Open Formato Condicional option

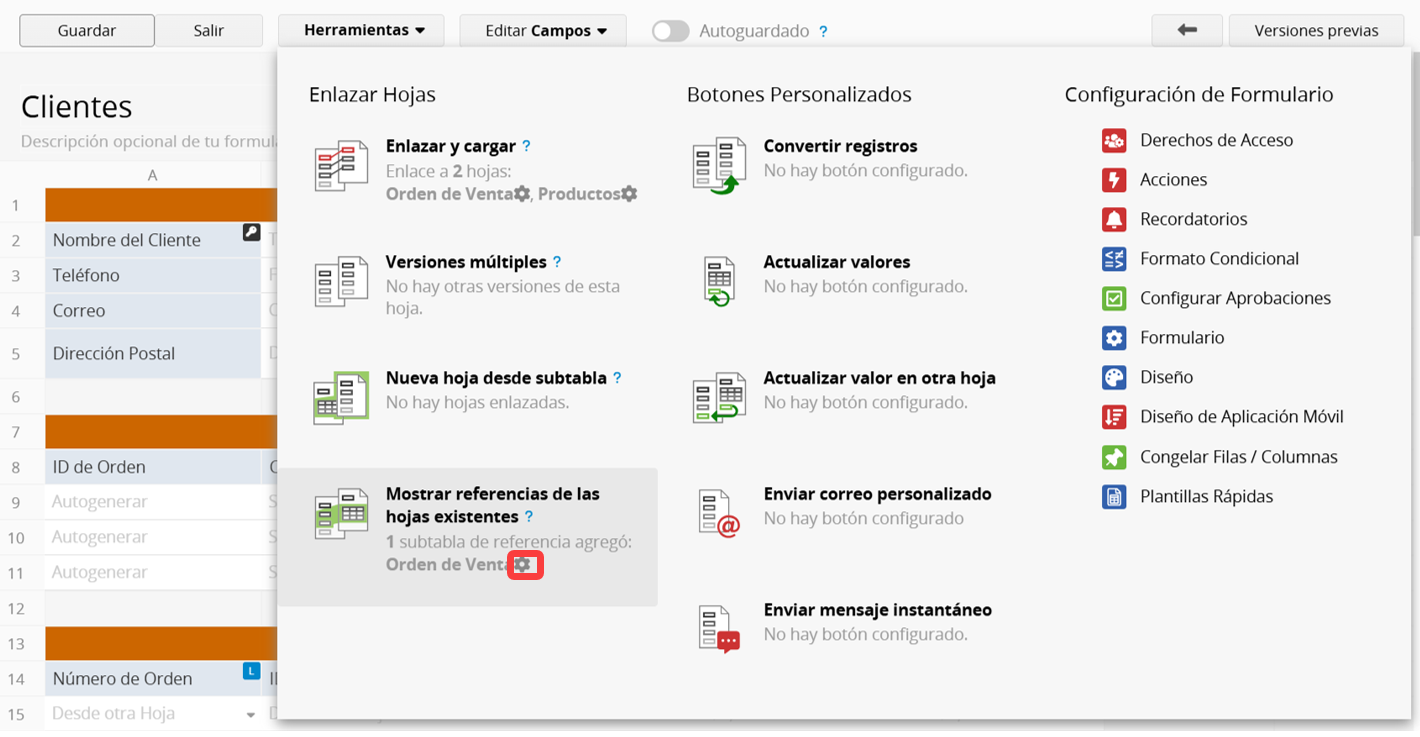coord(1218,259)
